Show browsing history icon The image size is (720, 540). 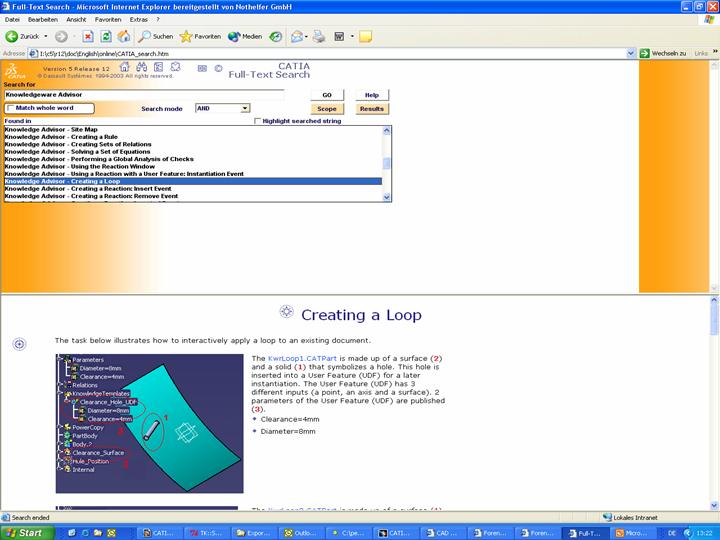[x=276, y=36]
